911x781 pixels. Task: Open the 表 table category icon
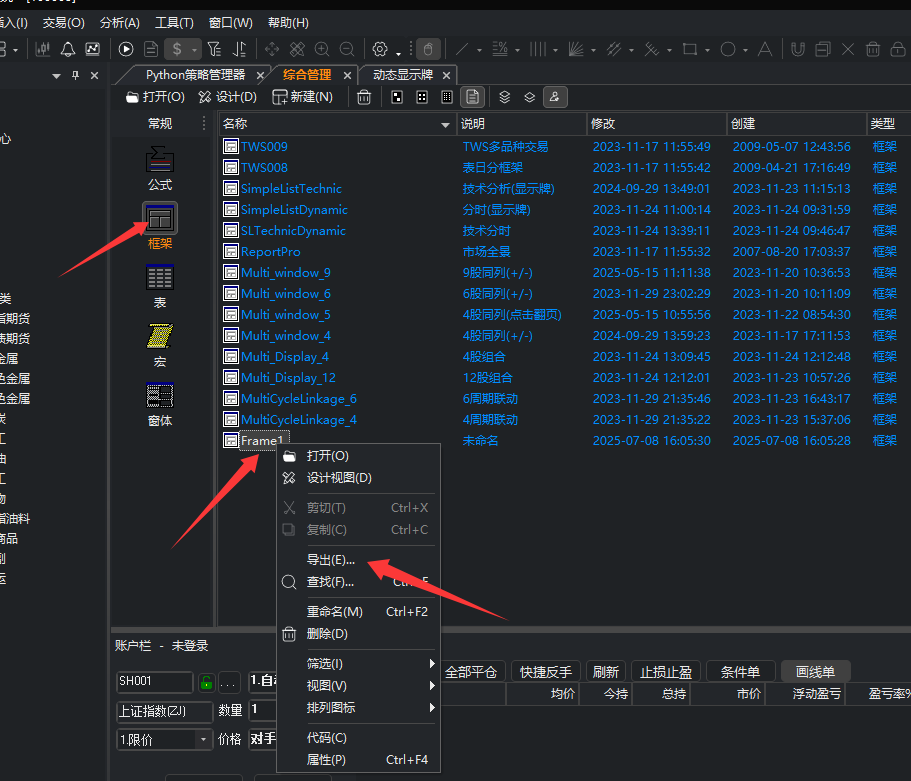click(160, 277)
